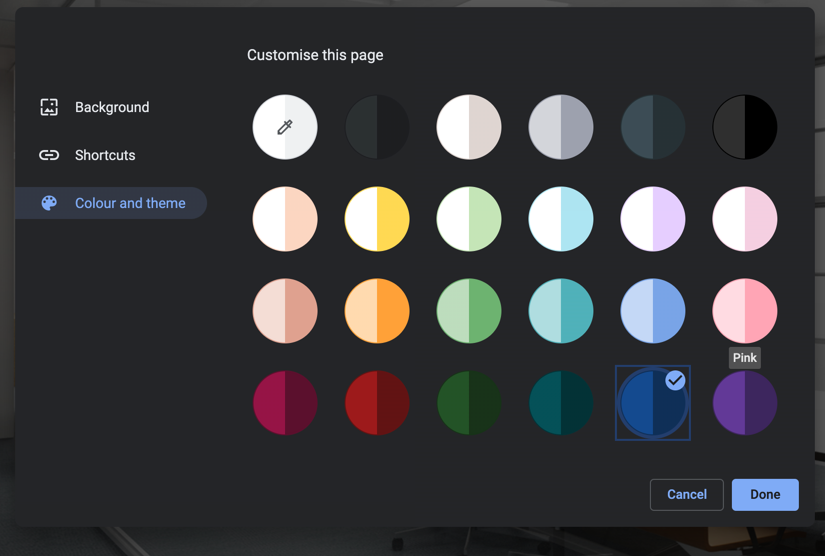Screen dimensions: 825x556
Task: Choose the teal aqua theme swatch
Action: coord(561,311)
